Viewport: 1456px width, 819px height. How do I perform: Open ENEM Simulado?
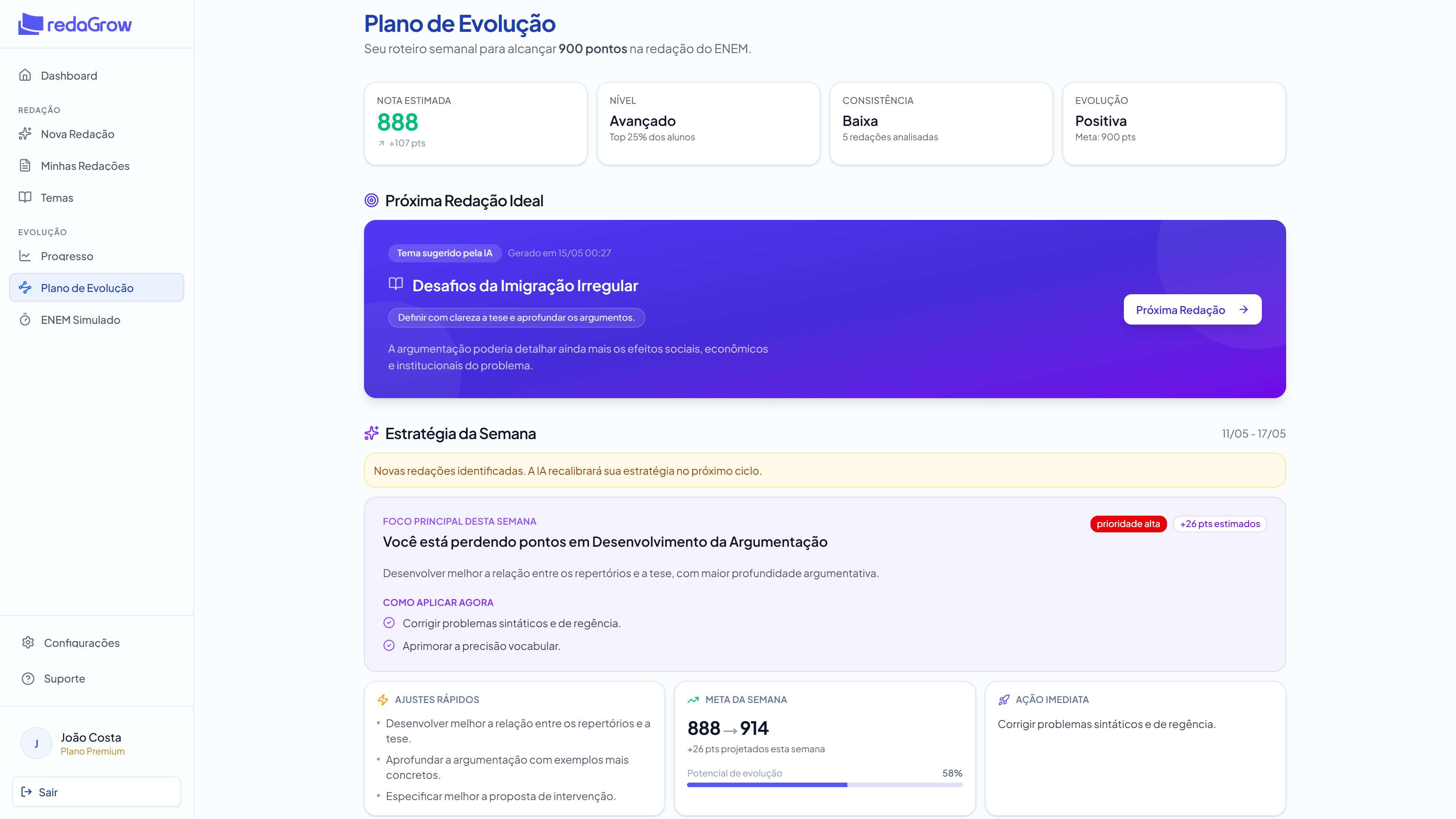tap(97, 320)
